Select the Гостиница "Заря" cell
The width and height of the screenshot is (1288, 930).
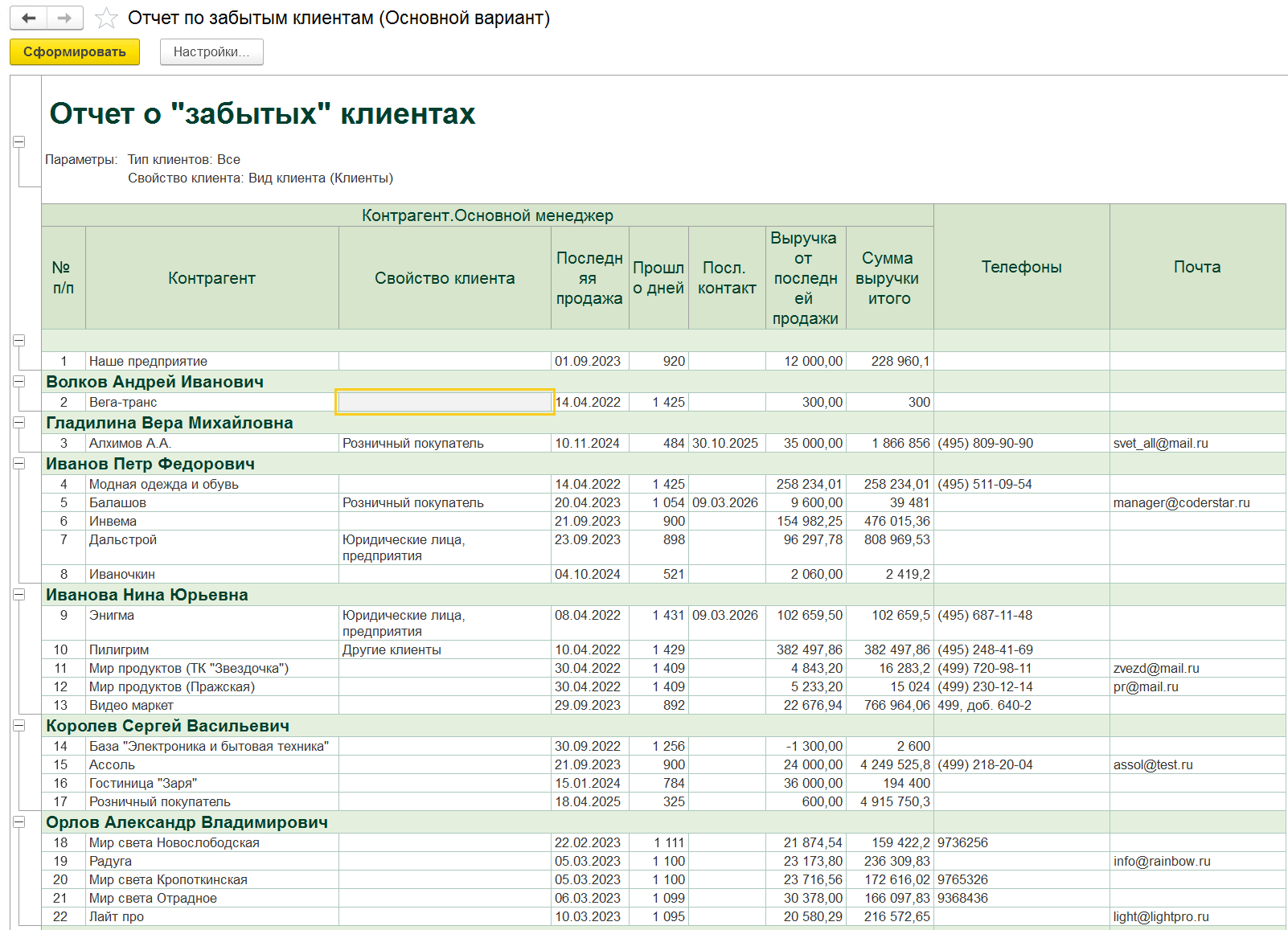pos(211,783)
